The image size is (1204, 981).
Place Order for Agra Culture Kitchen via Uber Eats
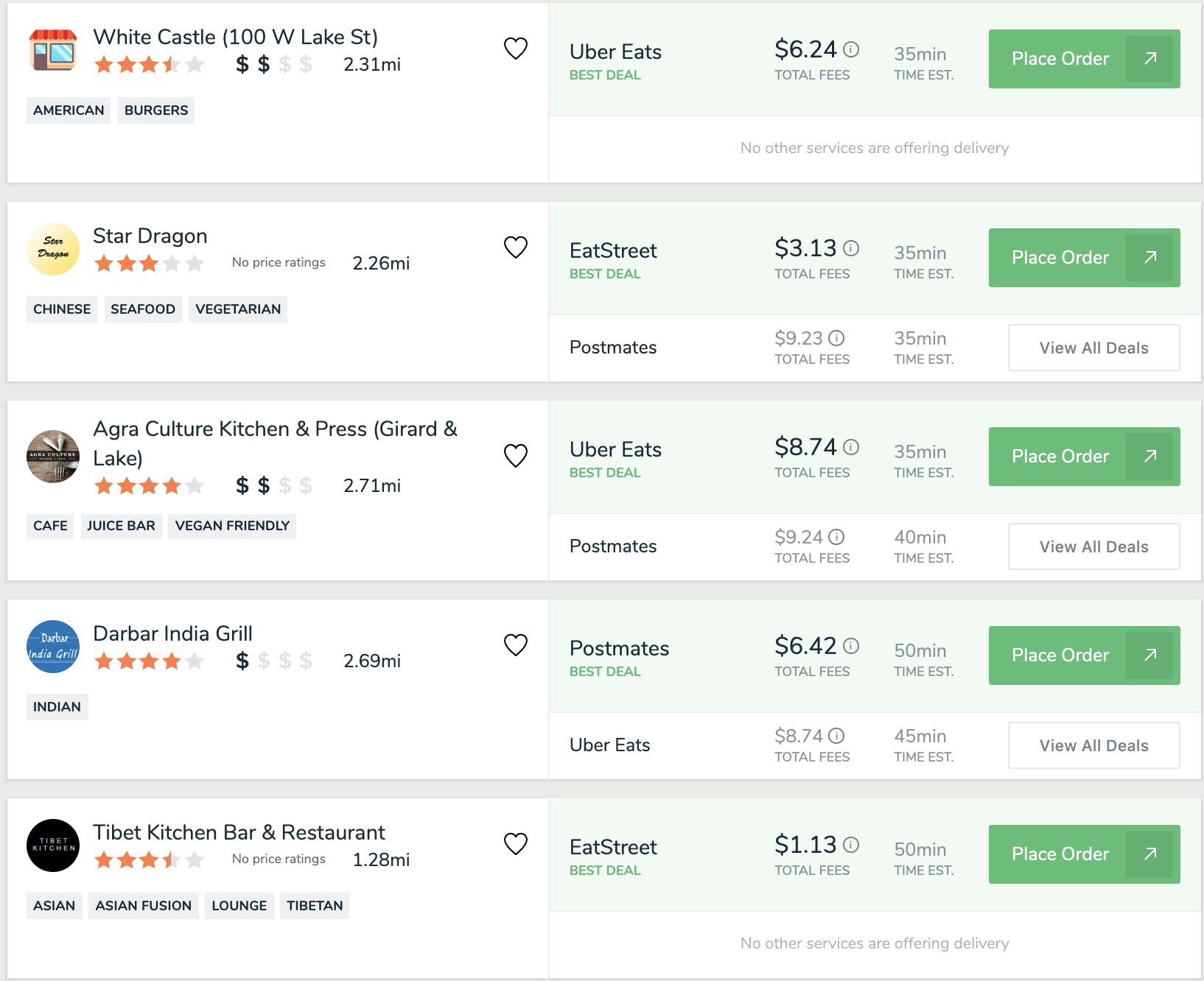coord(1085,457)
